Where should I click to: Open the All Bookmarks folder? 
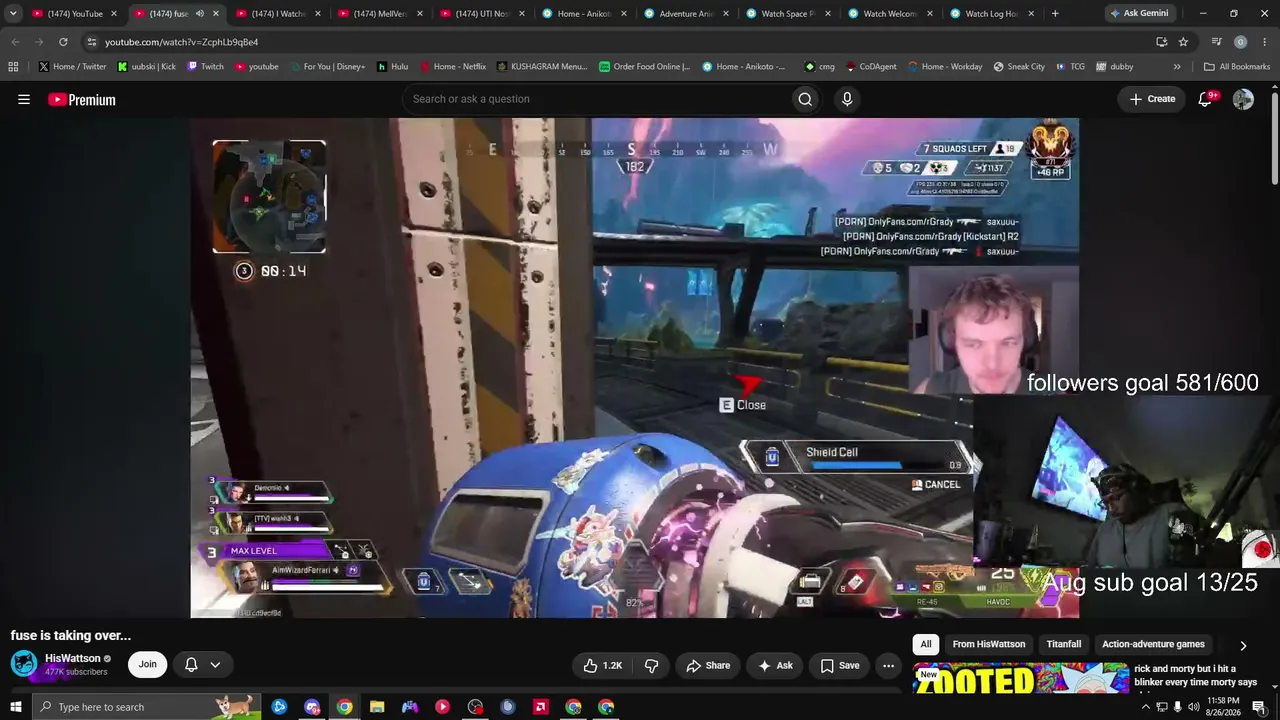tap(1236, 67)
